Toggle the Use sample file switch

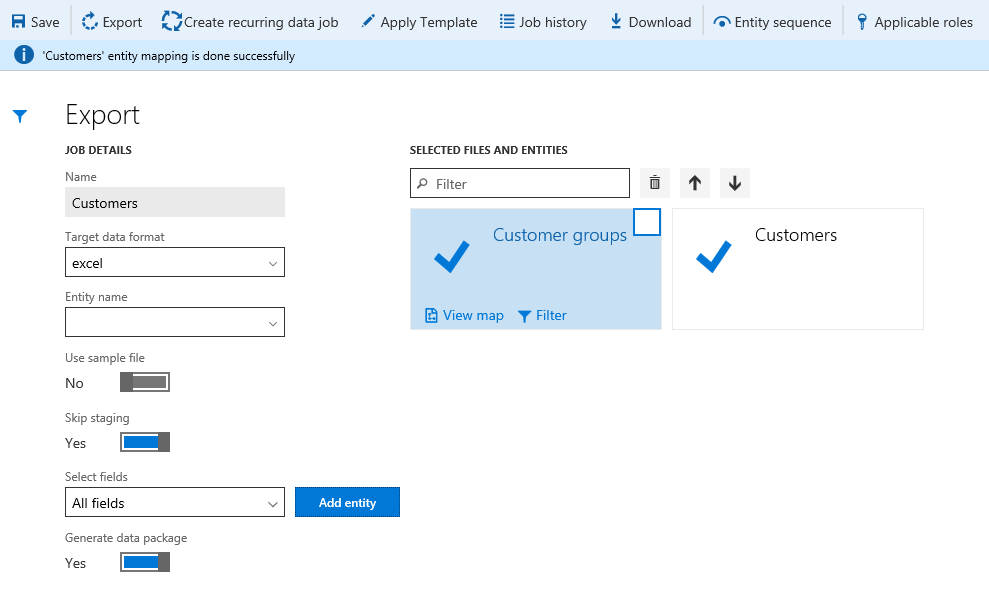[145, 382]
